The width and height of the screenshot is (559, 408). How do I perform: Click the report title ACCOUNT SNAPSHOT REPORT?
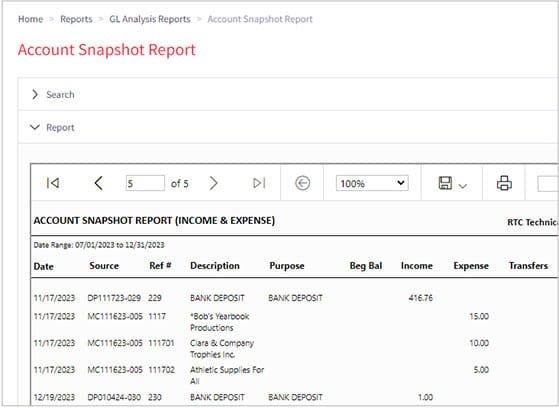tap(154, 221)
